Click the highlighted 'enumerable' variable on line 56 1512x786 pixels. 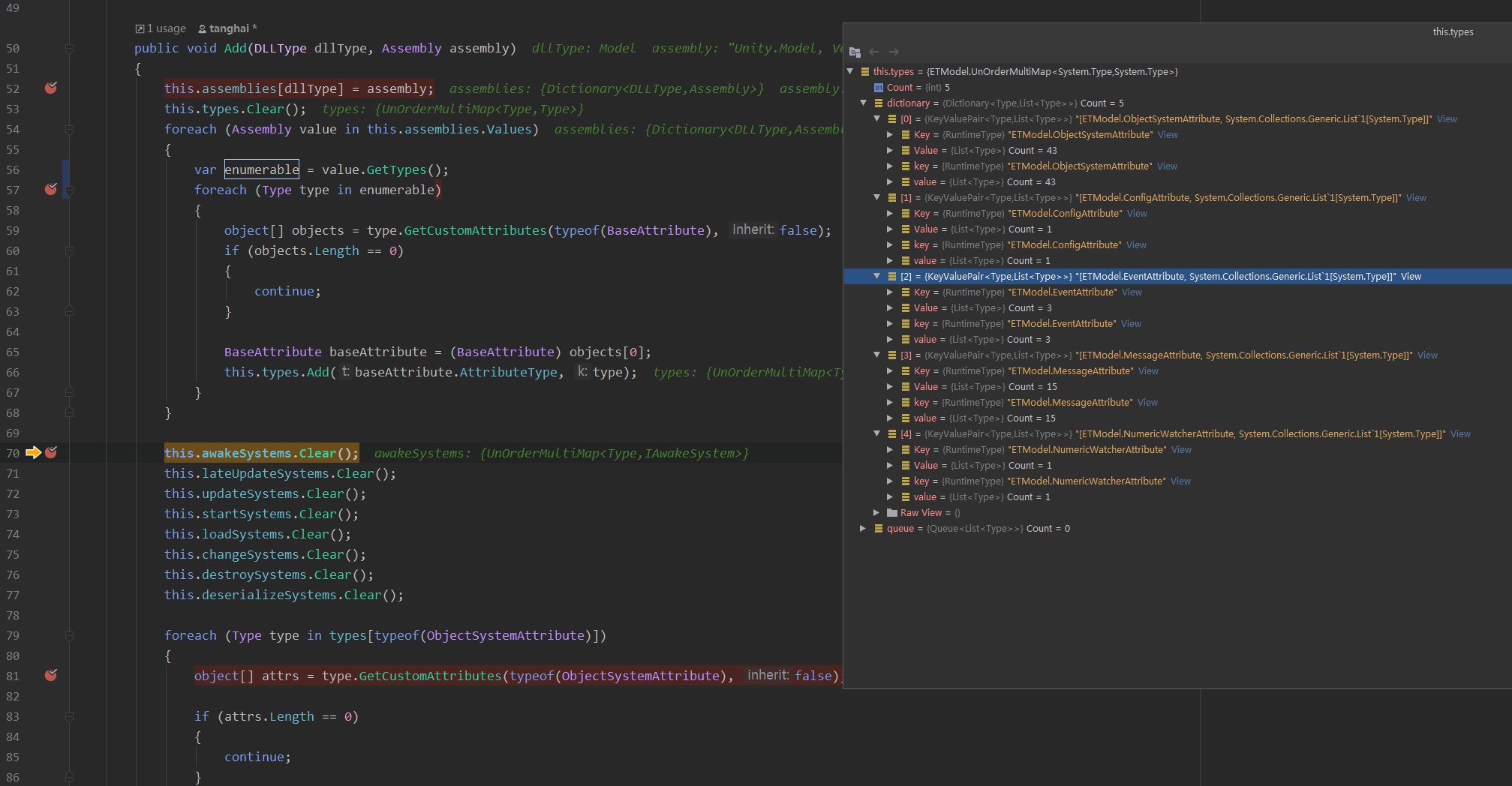261,169
